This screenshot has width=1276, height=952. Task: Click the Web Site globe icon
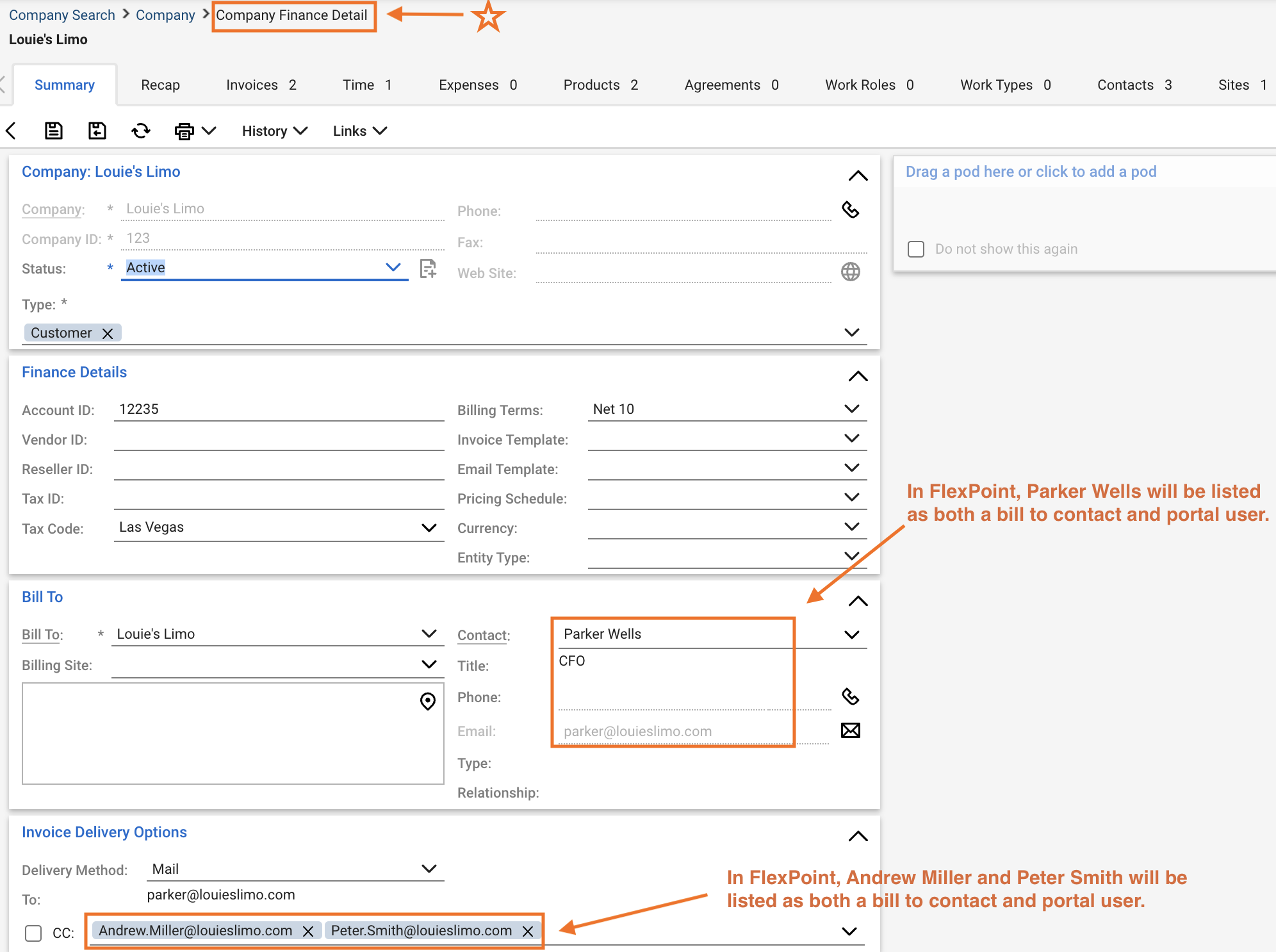(x=851, y=272)
